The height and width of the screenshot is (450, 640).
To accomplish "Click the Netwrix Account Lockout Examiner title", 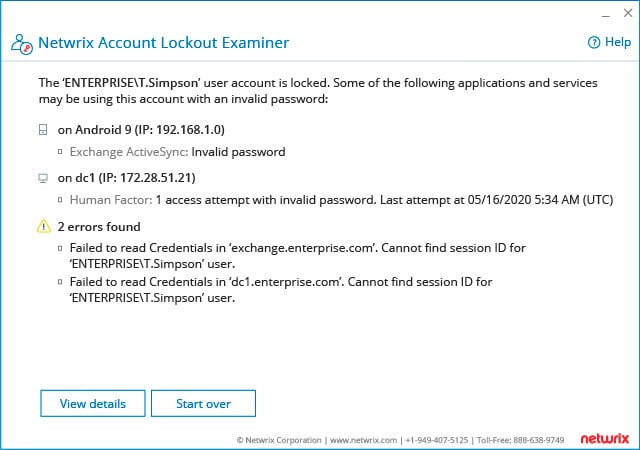I will pyautogui.click(x=163, y=43).
